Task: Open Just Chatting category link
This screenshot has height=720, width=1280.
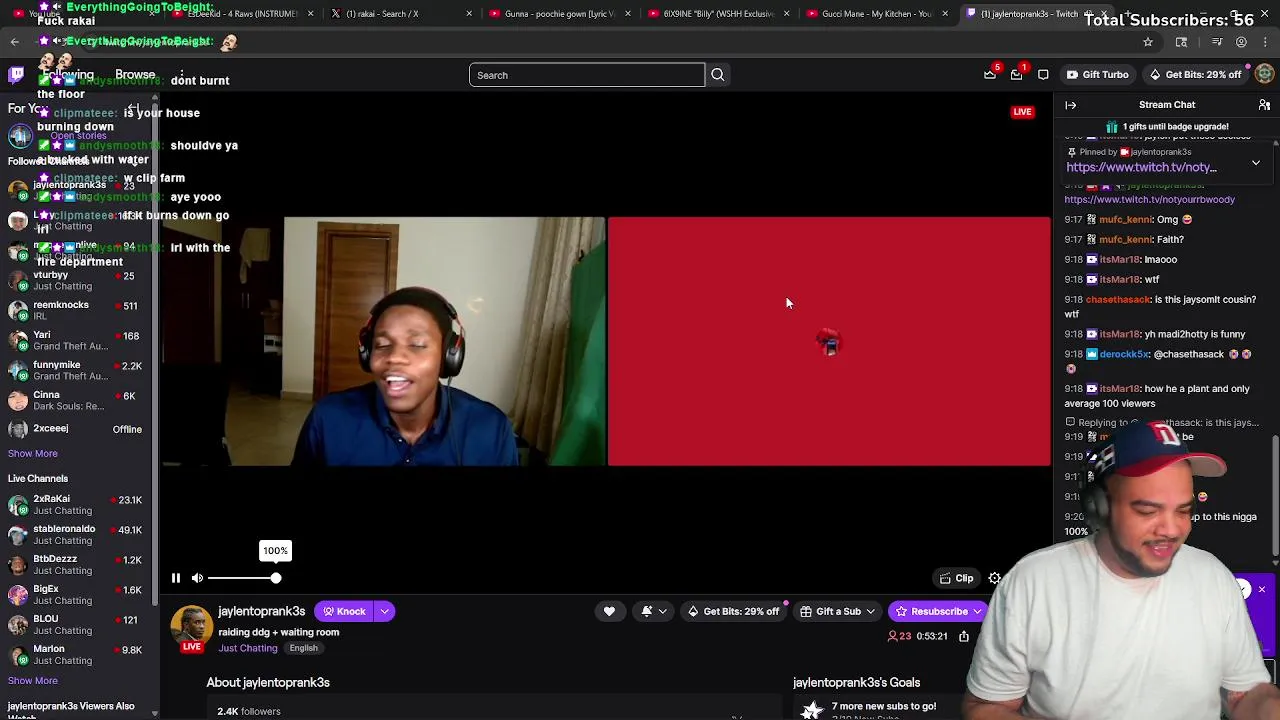Action: coord(248,648)
